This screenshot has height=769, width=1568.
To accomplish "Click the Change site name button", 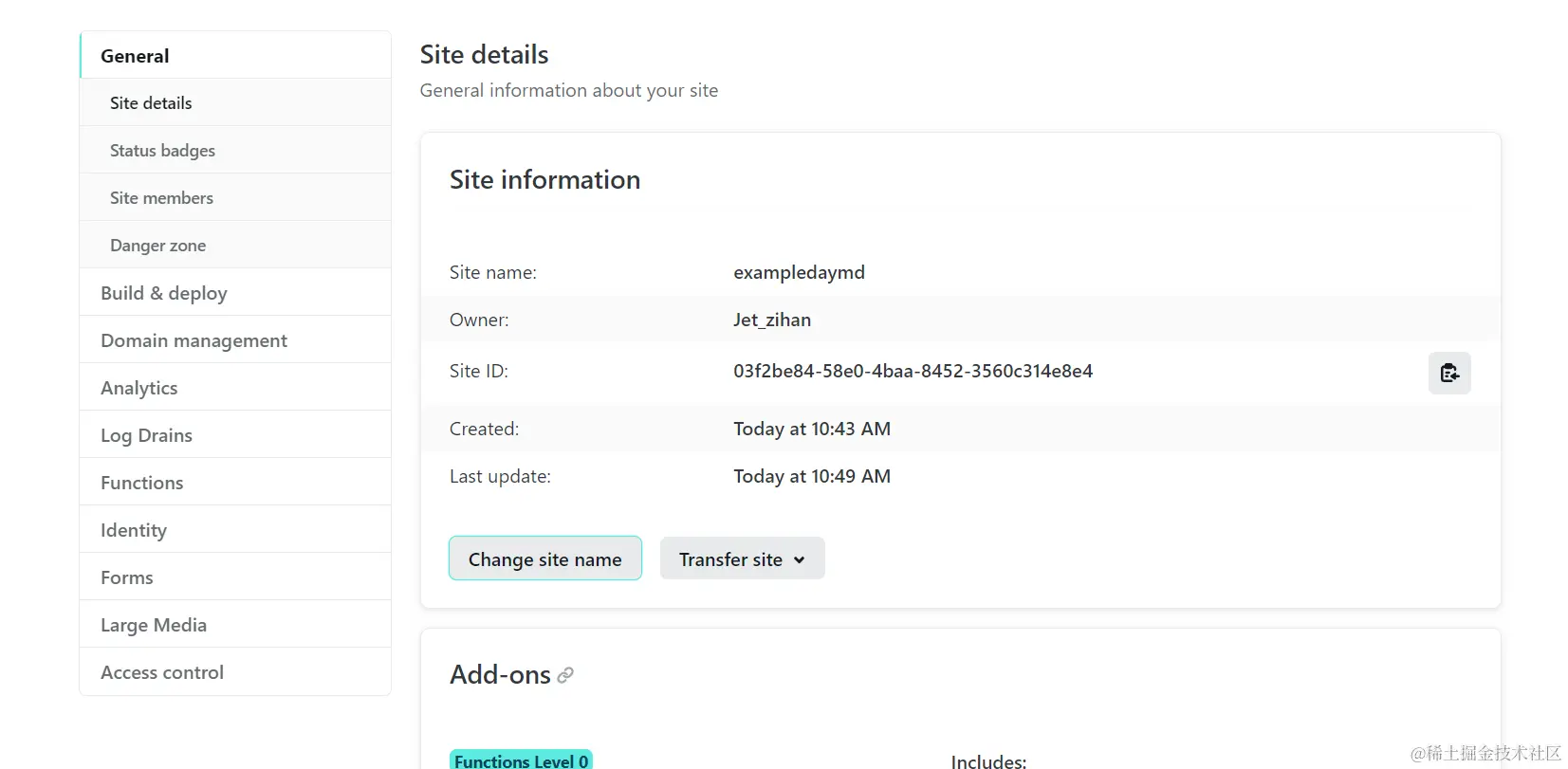I will tap(545, 559).
